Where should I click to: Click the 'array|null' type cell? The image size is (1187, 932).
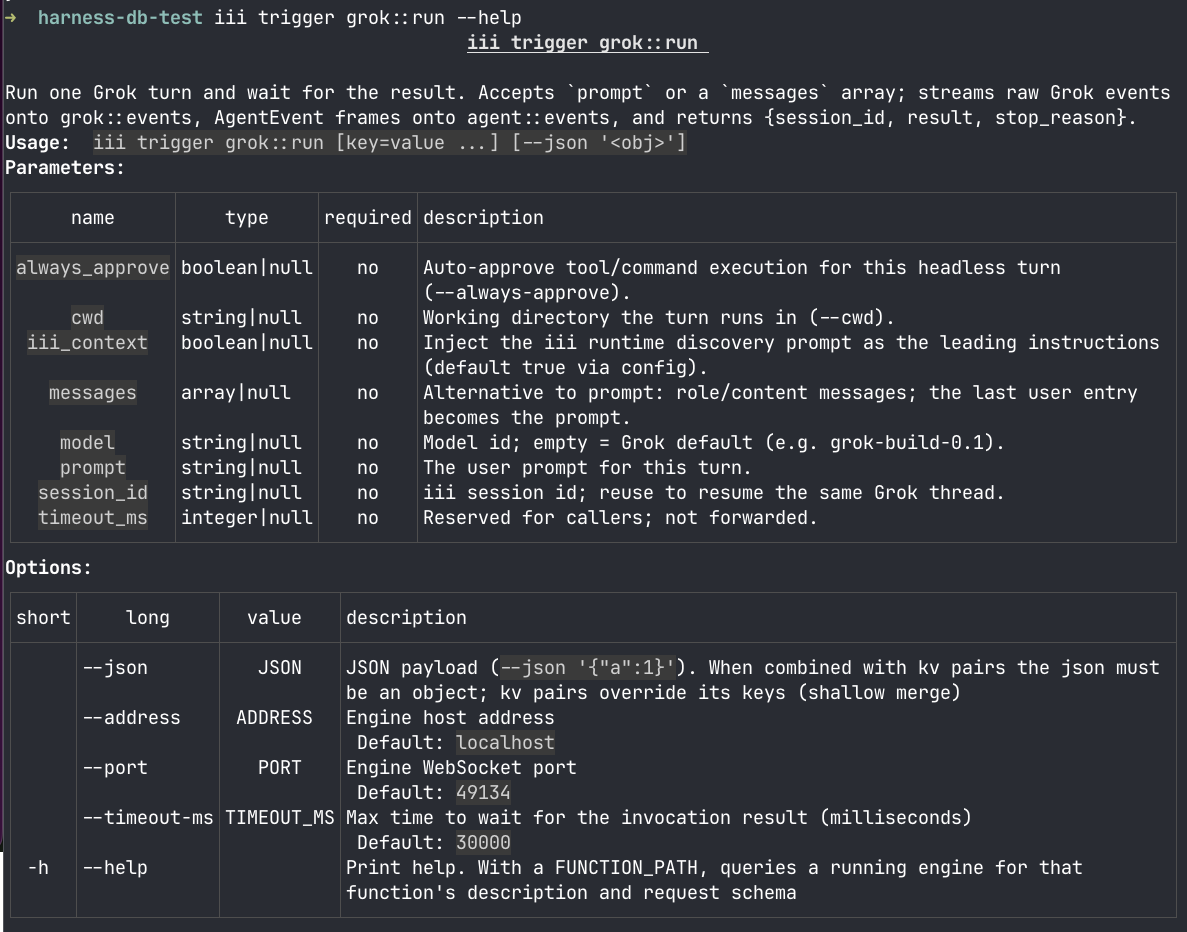[x=235, y=393]
